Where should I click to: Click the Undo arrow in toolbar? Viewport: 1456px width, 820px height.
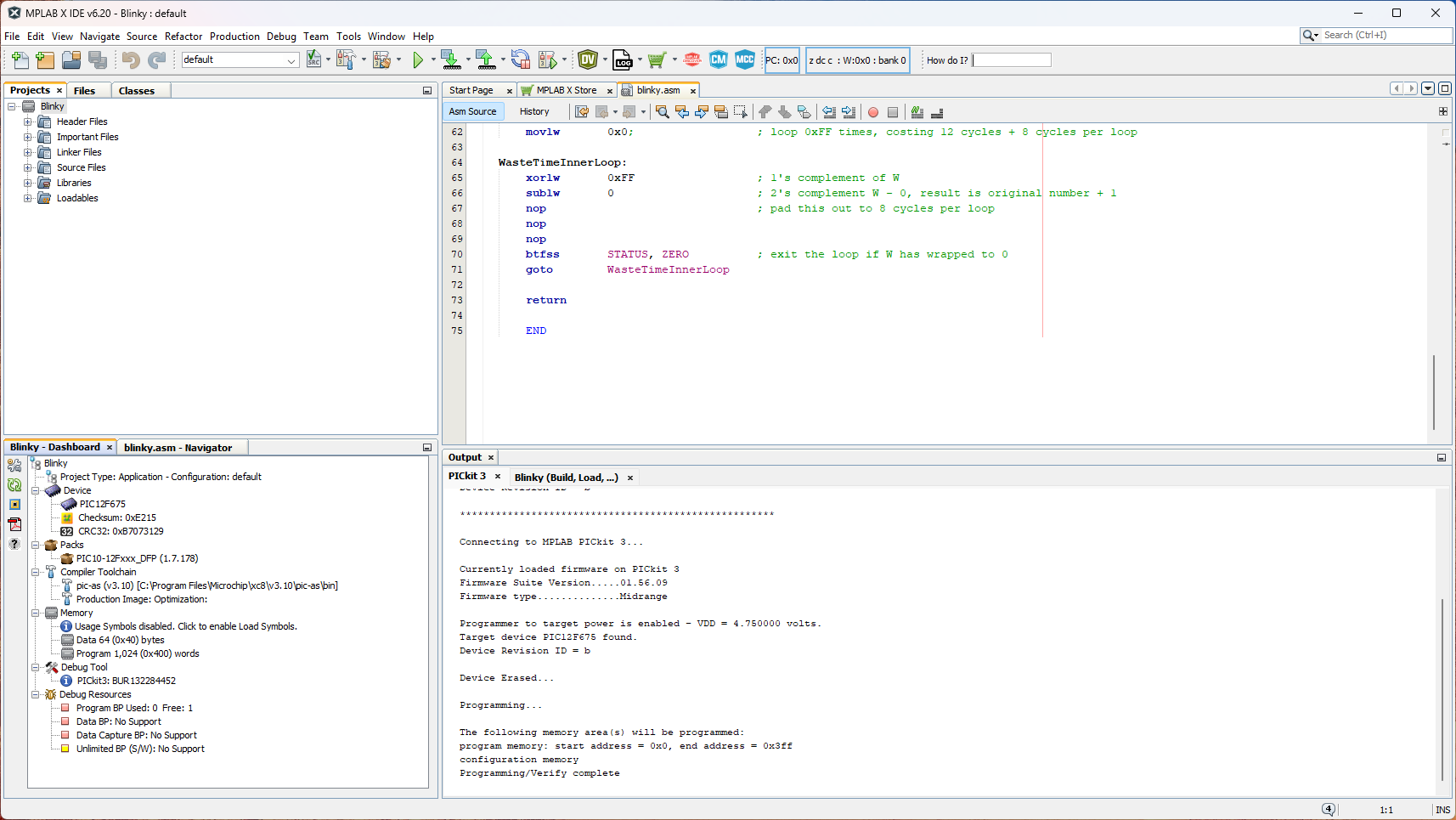click(x=130, y=59)
